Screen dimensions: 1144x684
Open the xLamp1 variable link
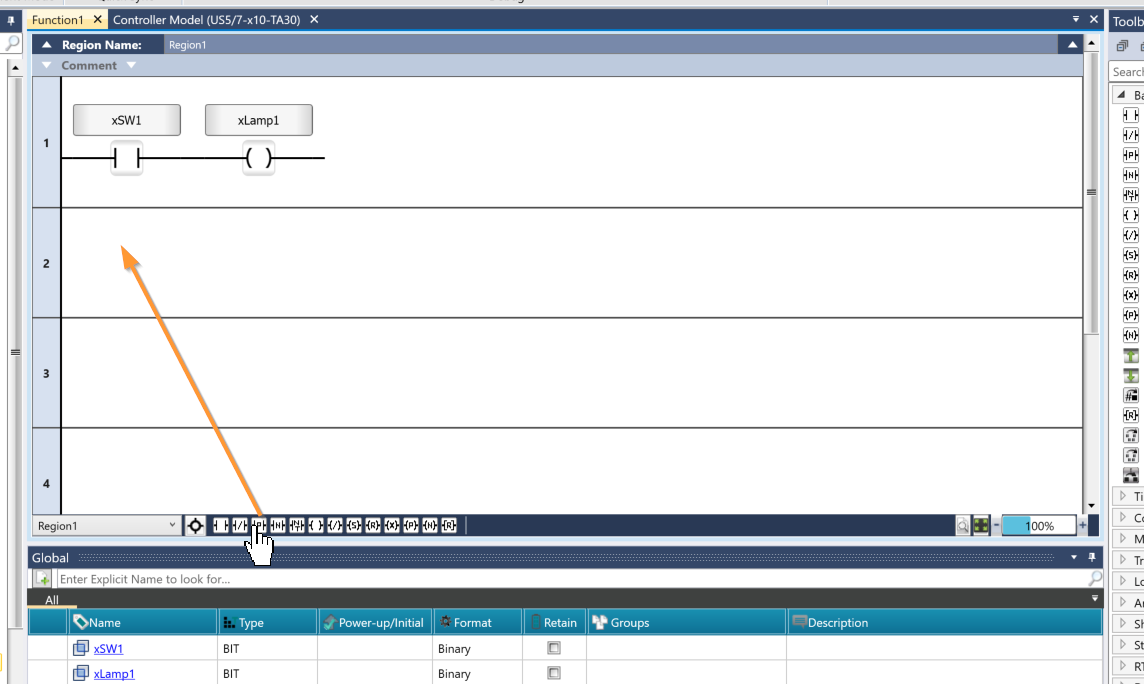coord(114,674)
